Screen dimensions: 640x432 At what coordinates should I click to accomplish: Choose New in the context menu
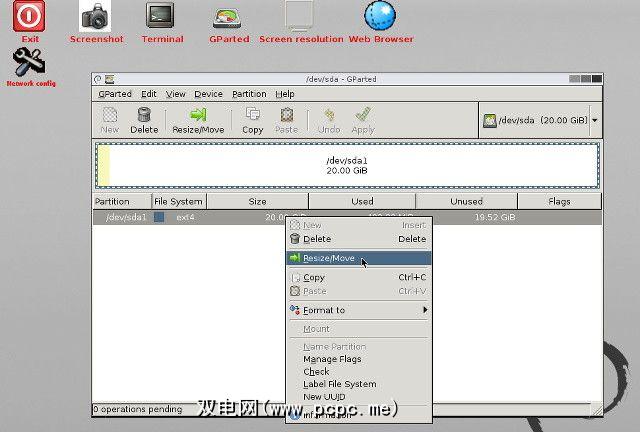click(358, 225)
